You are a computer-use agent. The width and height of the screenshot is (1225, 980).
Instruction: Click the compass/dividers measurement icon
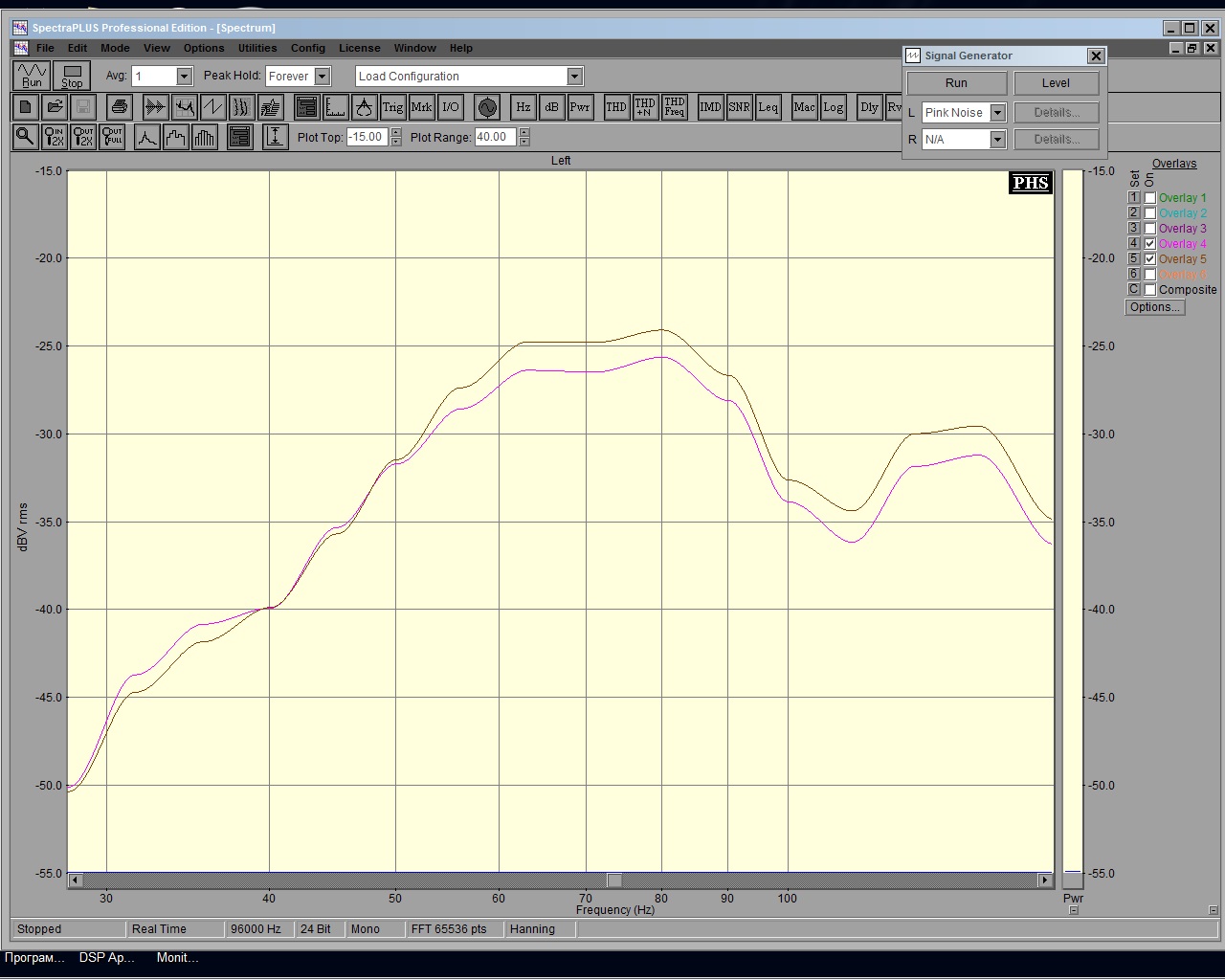(x=364, y=107)
